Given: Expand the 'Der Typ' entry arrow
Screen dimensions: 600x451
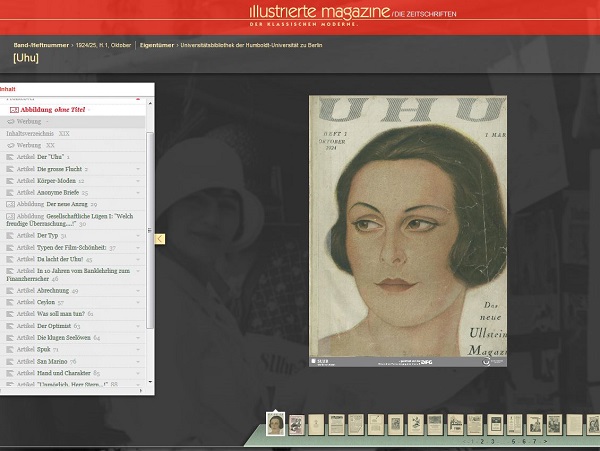Looking at the screenshot, I should pos(138,236).
